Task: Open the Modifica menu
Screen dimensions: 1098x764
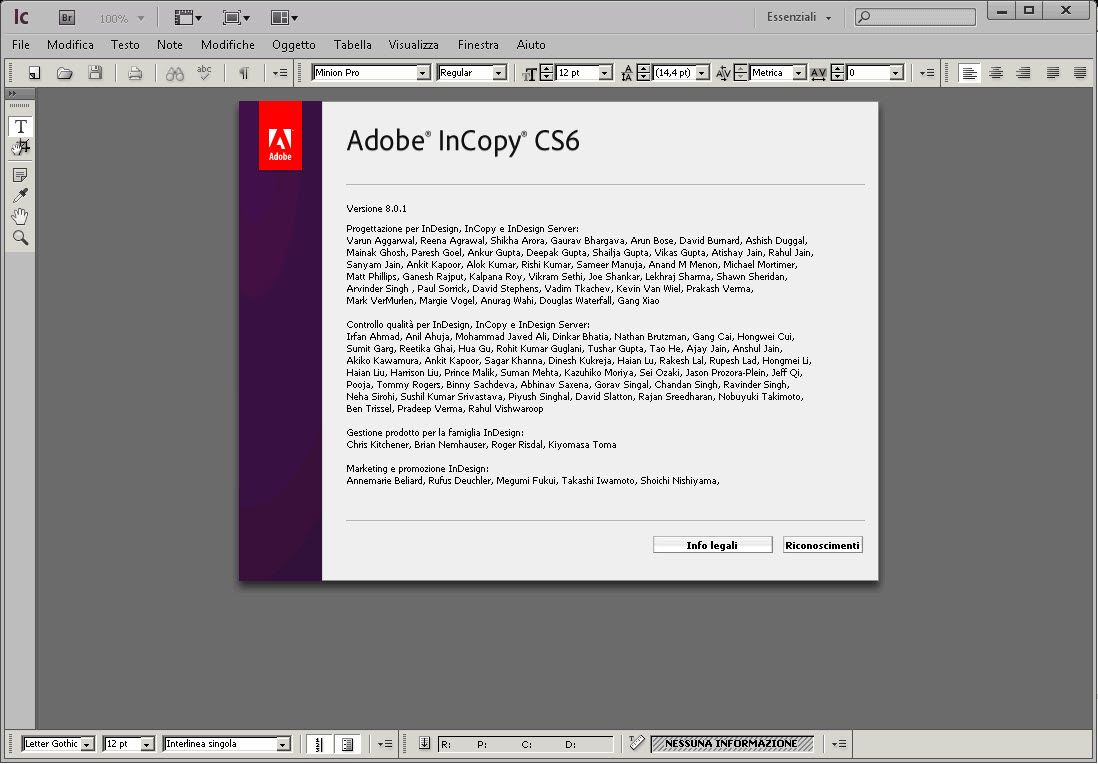Action: [x=70, y=45]
